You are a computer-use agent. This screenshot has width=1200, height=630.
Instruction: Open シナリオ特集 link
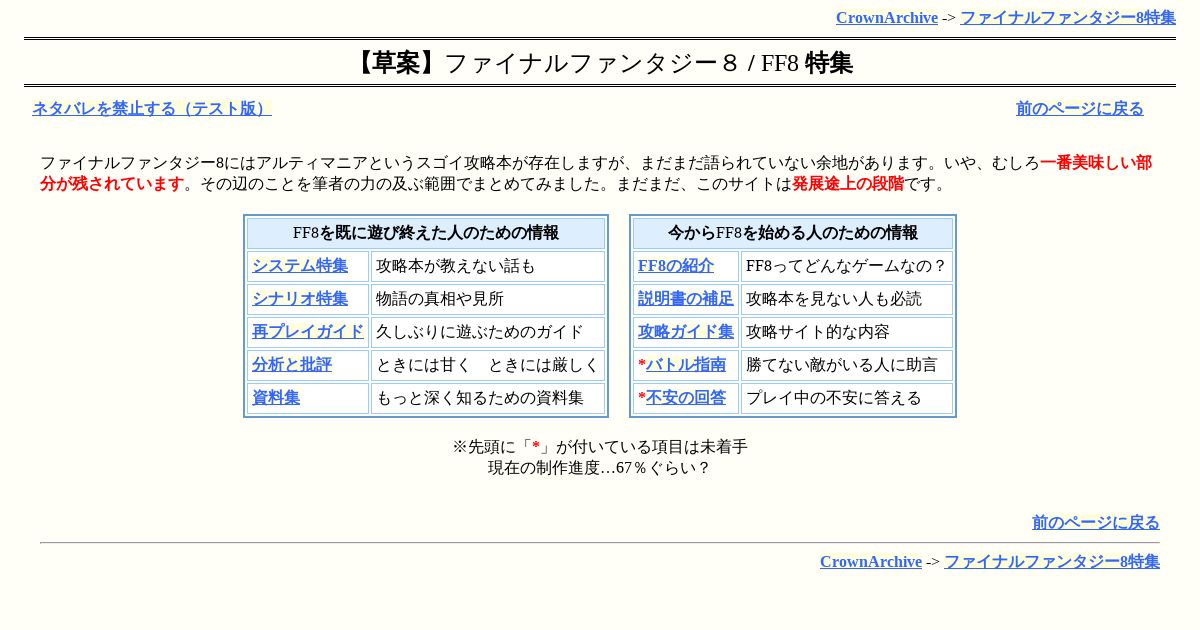(x=300, y=299)
